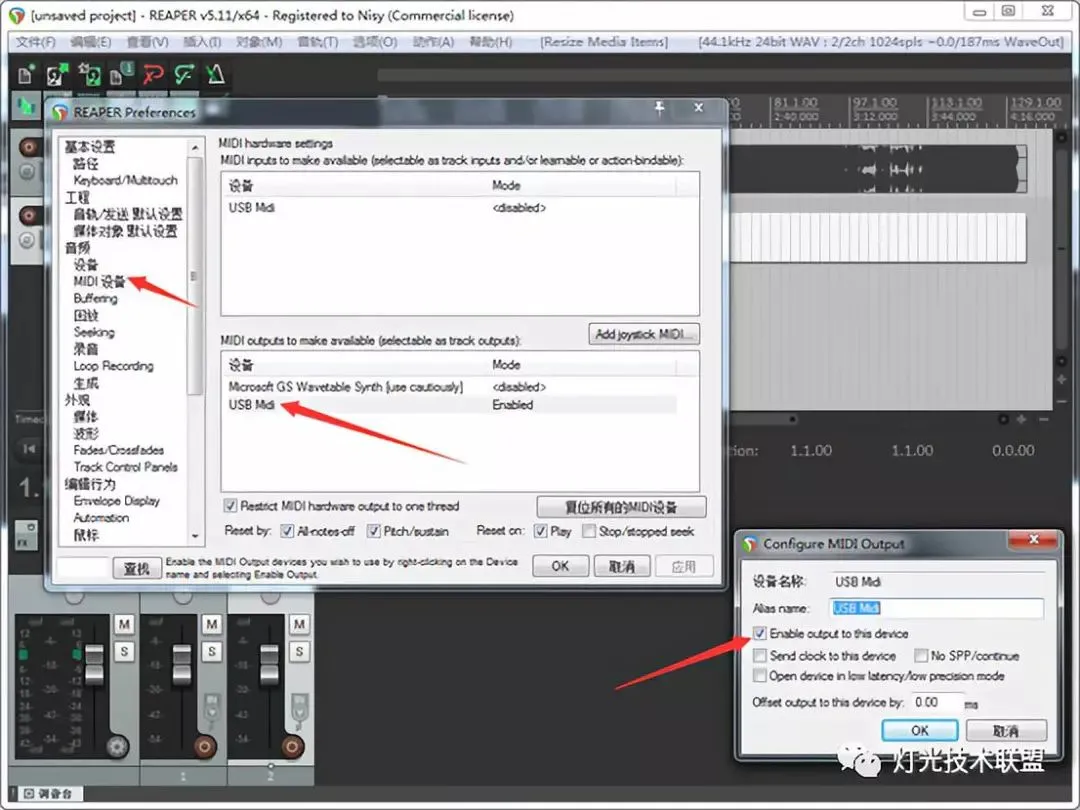Open the 选项(O) menu
The width and height of the screenshot is (1080, 810).
click(375, 42)
